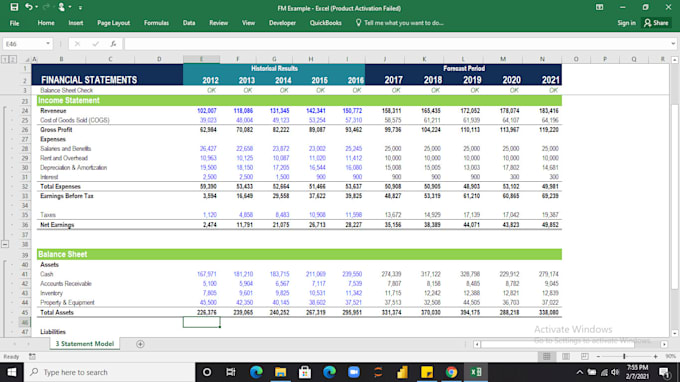
Task: Select column E header
Action: (201, 59)
